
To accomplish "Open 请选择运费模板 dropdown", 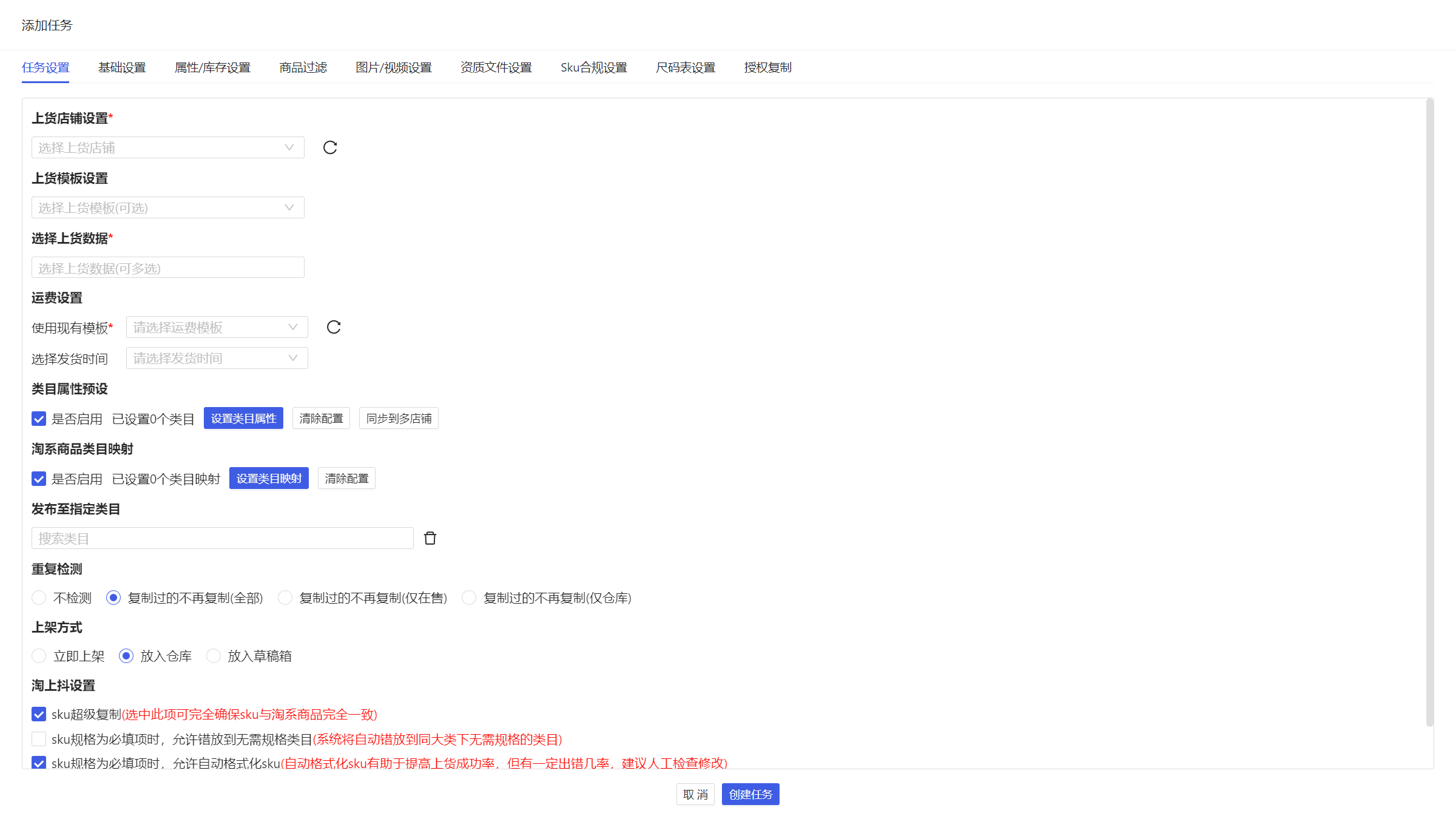I will click(217, 327).
